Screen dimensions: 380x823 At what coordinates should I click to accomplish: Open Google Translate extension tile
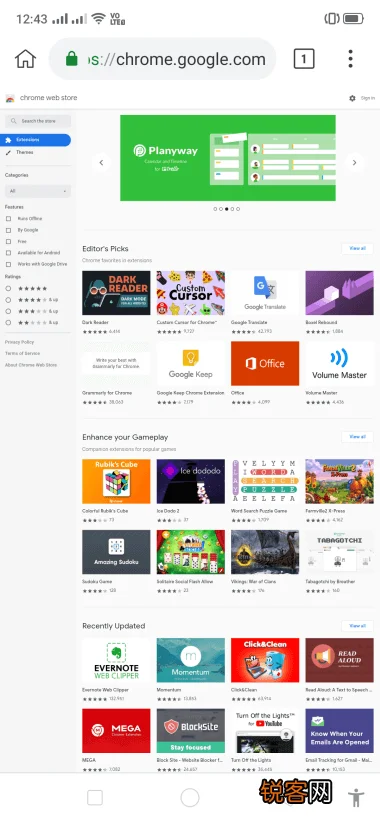click(265, 293)
